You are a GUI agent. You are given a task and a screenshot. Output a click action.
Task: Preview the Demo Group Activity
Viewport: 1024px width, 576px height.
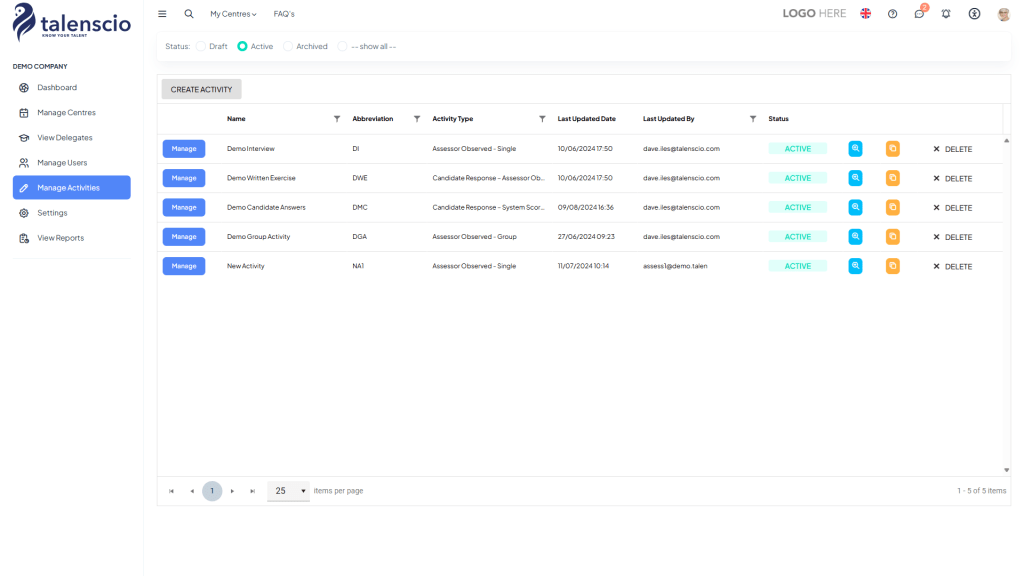pos(855,237)
